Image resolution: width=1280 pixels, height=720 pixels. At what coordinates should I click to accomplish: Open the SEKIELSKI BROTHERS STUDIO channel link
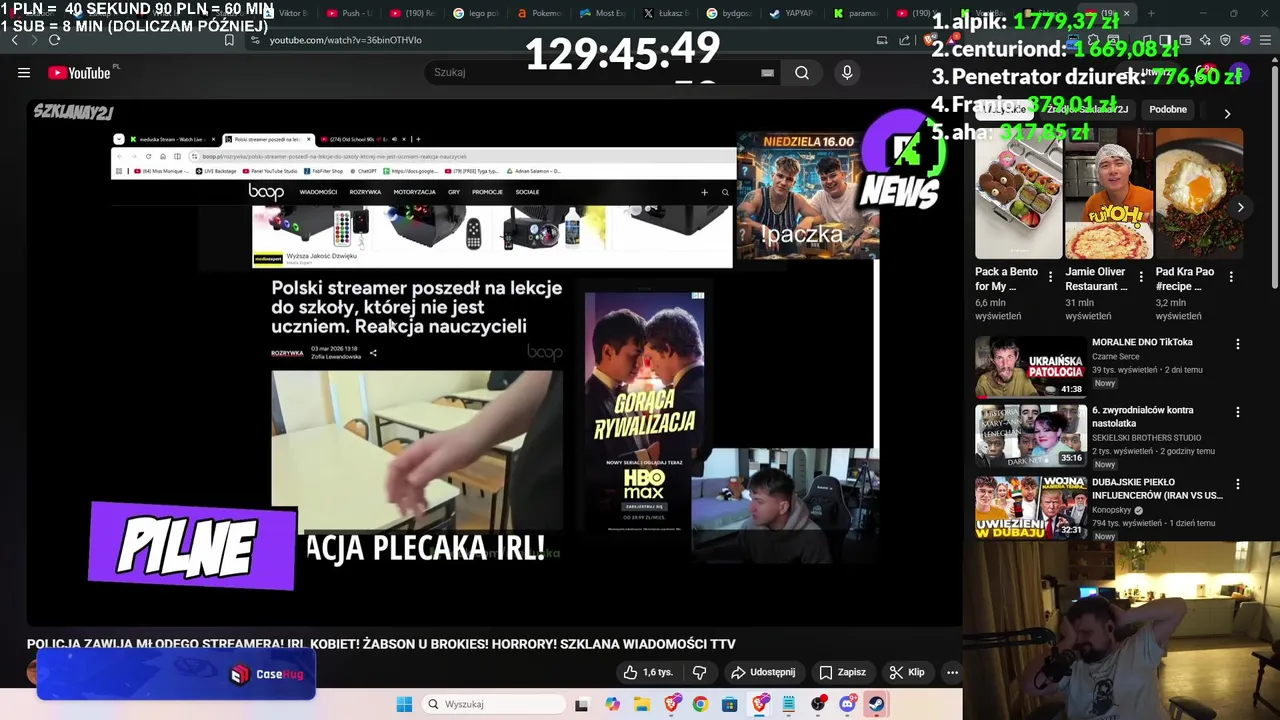pyautogui.click(x=1147, y=438)
